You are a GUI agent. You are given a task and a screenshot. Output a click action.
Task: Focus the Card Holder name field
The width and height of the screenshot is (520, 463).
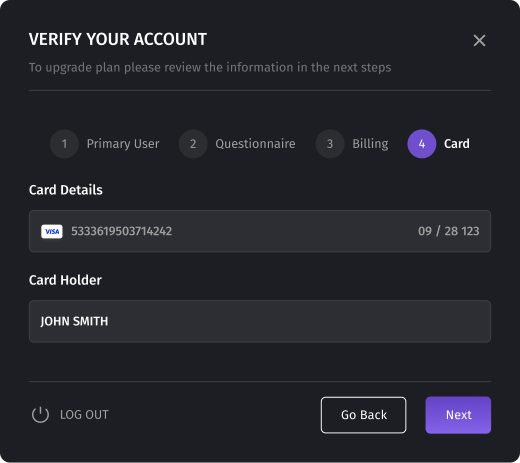(x=260, y=321)
